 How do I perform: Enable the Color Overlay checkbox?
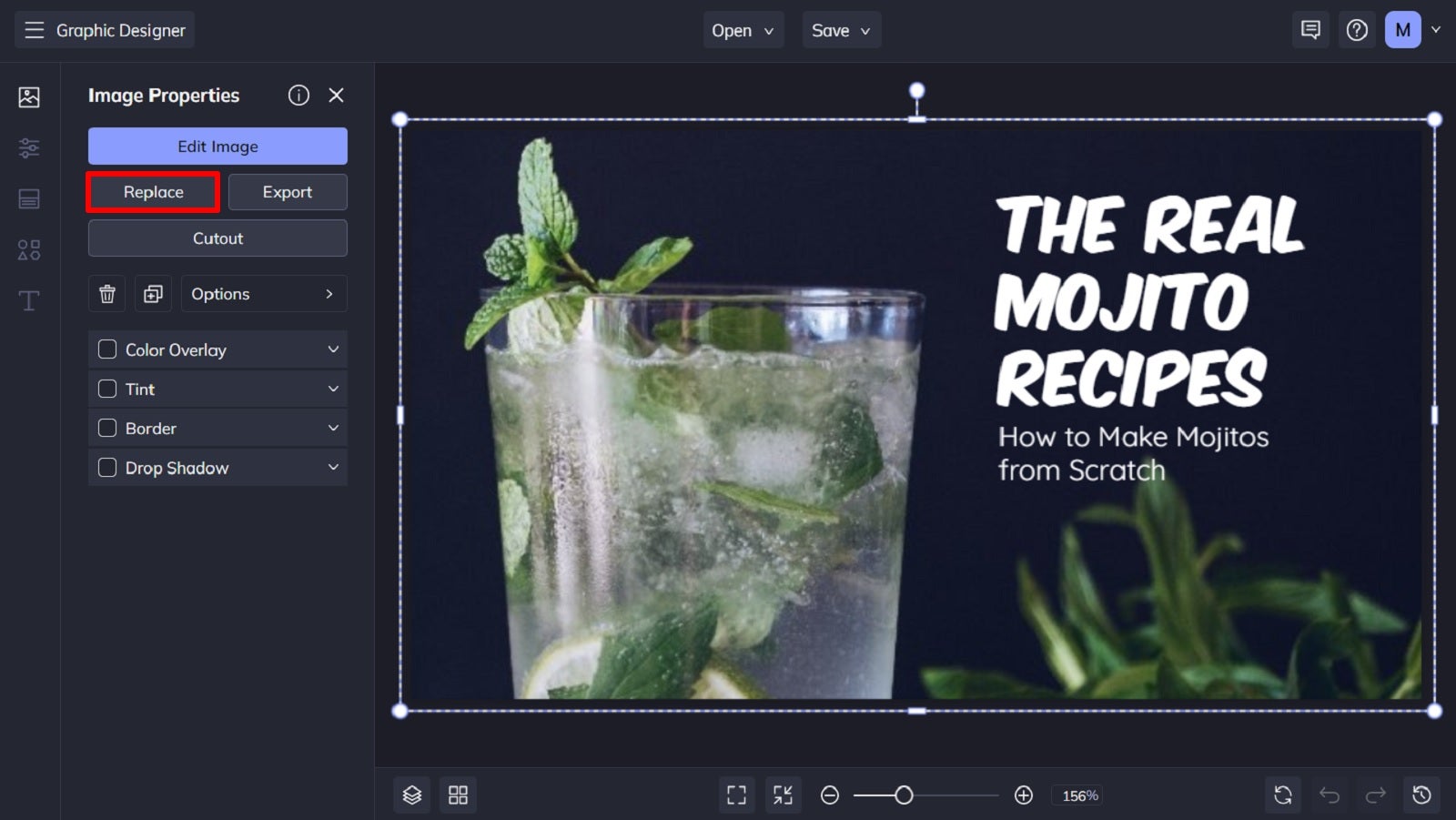(106, 349)
